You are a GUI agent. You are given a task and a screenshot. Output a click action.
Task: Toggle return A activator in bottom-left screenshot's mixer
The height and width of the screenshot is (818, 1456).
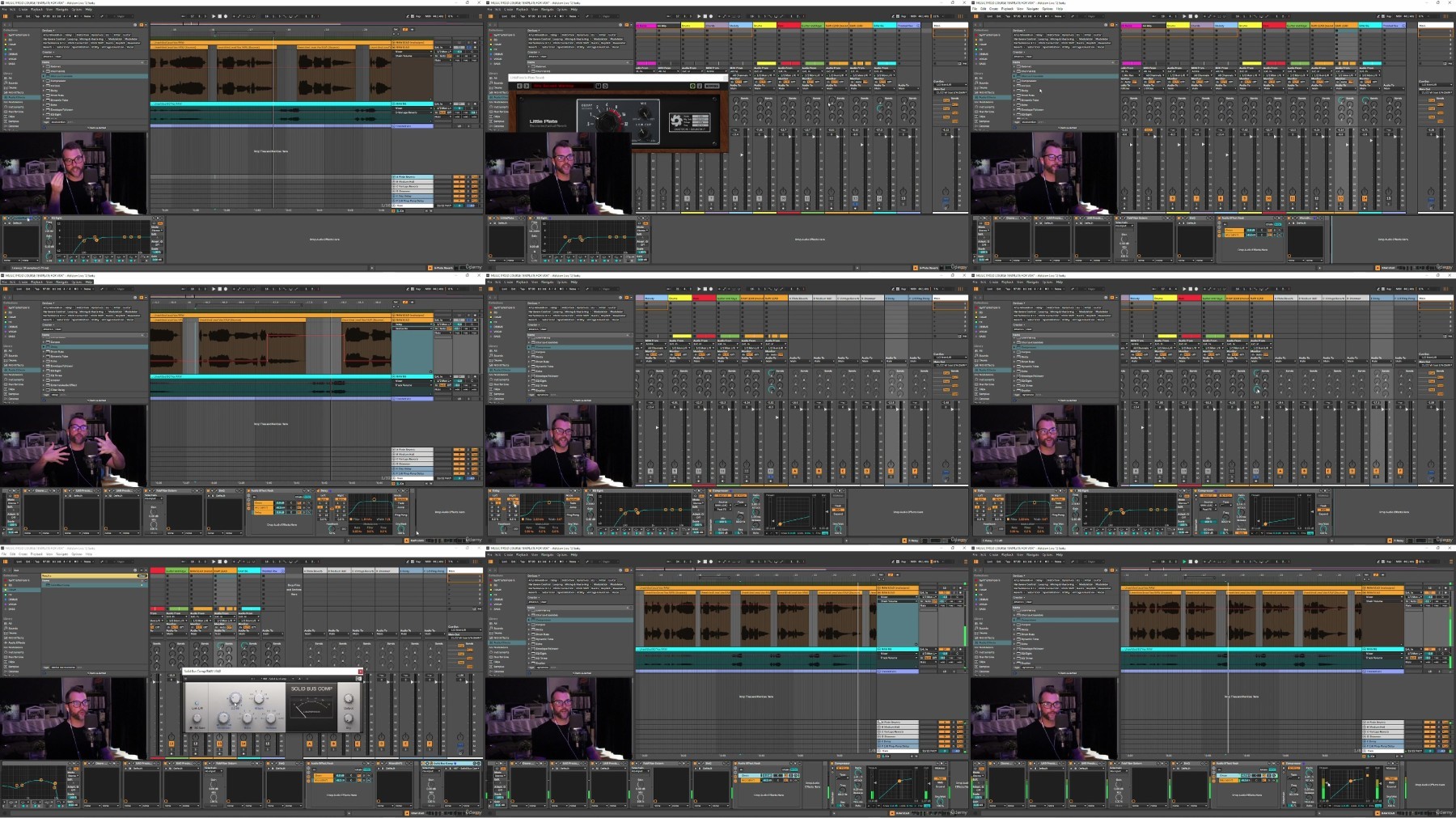click(x=310, y=744)
